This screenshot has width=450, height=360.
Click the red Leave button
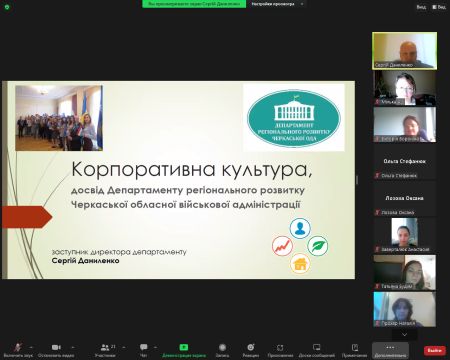pyautogui.click(x=435, y=350)
